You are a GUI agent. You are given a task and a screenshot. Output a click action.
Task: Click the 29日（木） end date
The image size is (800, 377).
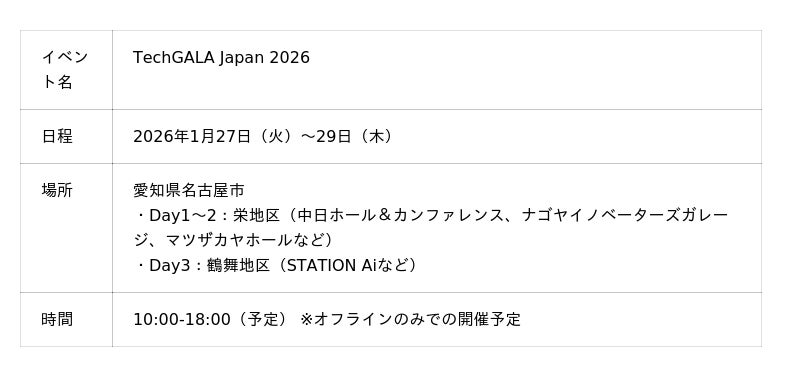(357, 136)
